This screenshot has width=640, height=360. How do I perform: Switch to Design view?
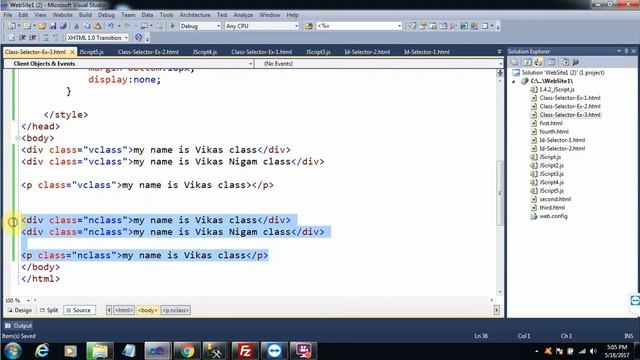[20, 310]
